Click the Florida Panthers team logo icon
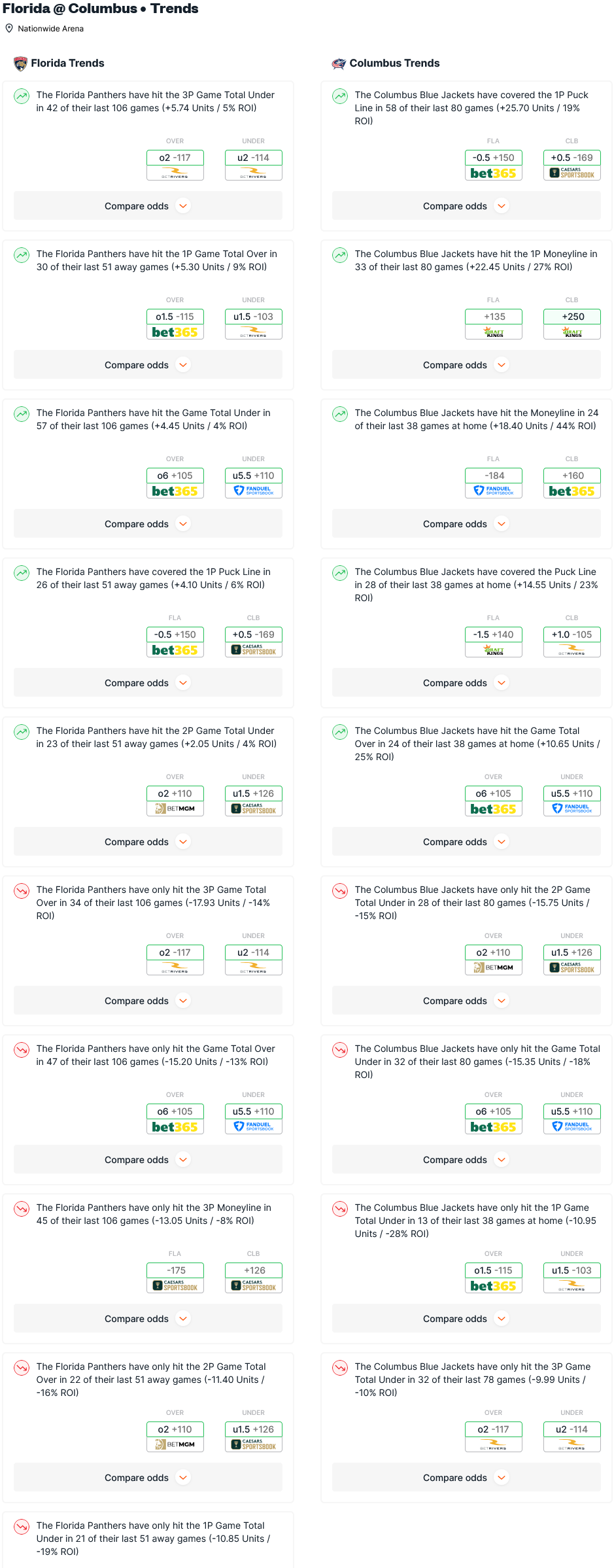614x1568 pixels. pyautogui.click(x=20, y=63)
